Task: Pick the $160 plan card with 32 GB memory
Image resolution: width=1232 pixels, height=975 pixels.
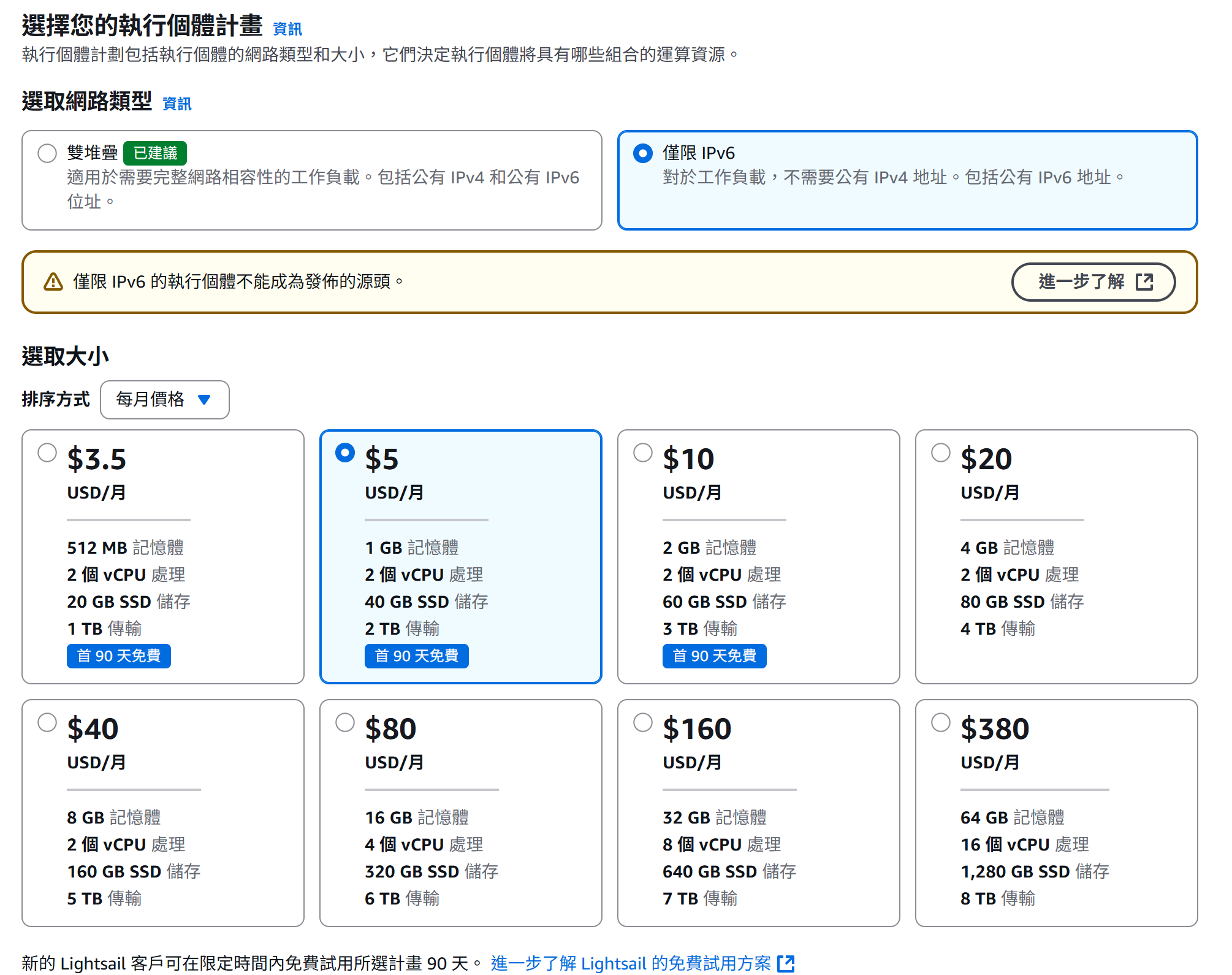Action: 758,812
